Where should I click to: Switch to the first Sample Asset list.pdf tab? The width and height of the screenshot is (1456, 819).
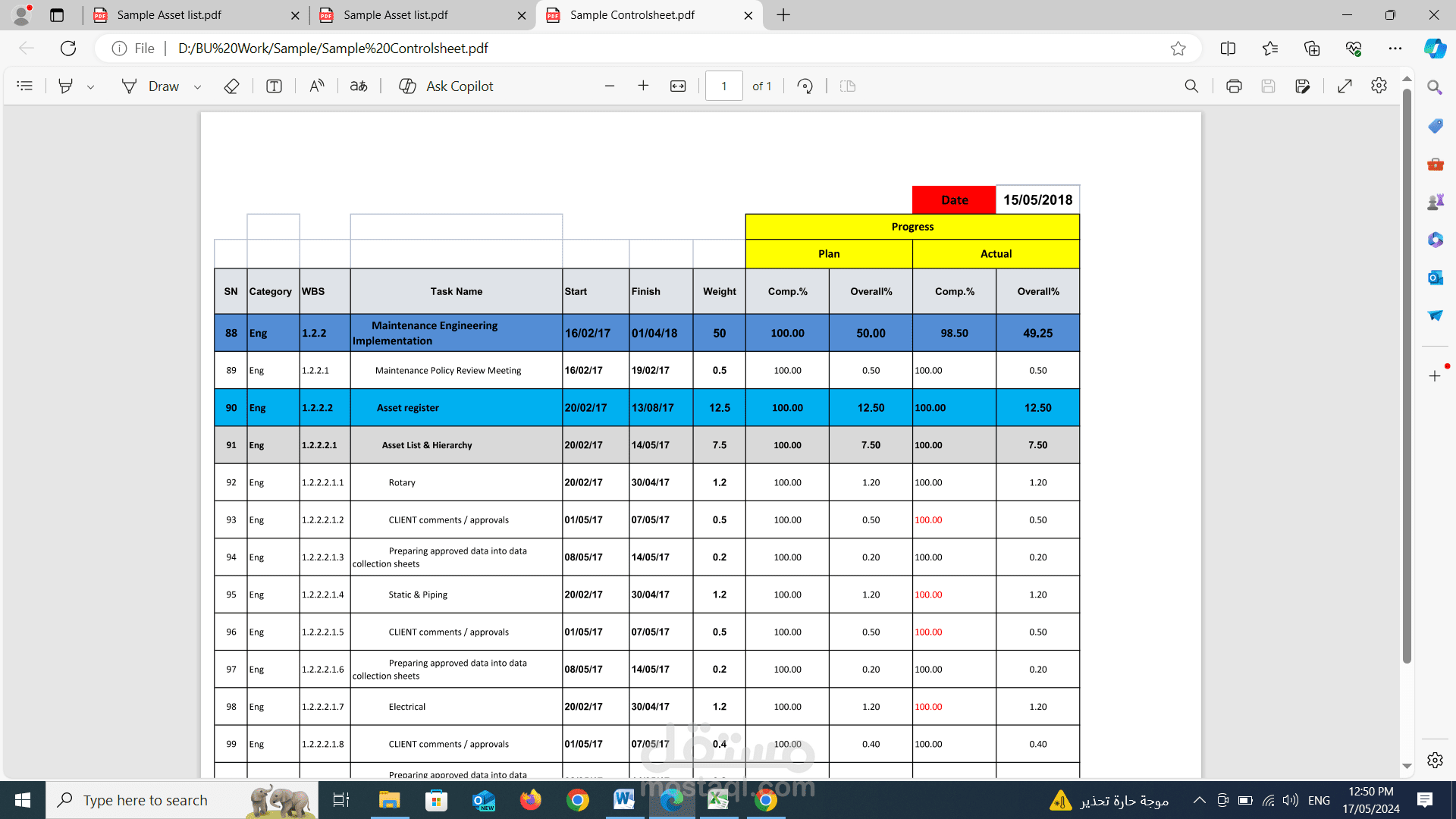195,15
